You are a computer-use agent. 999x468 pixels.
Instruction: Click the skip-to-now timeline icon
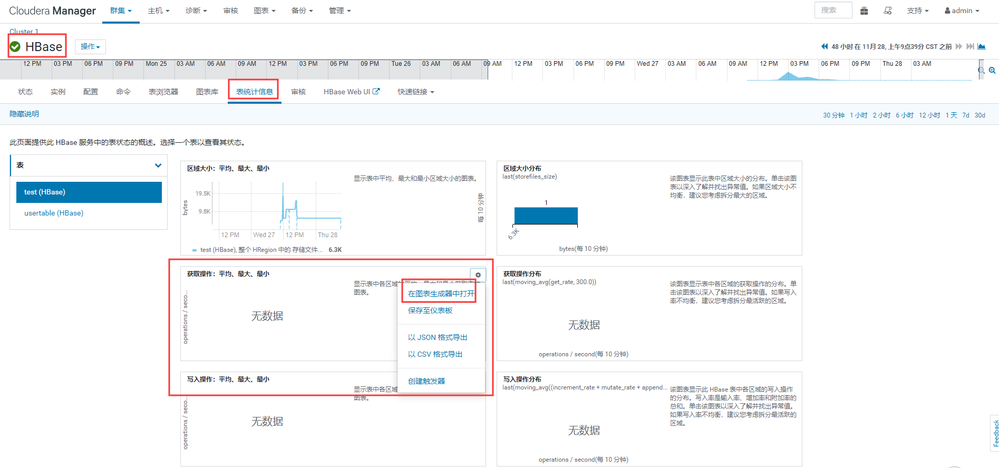click(970, 46)
